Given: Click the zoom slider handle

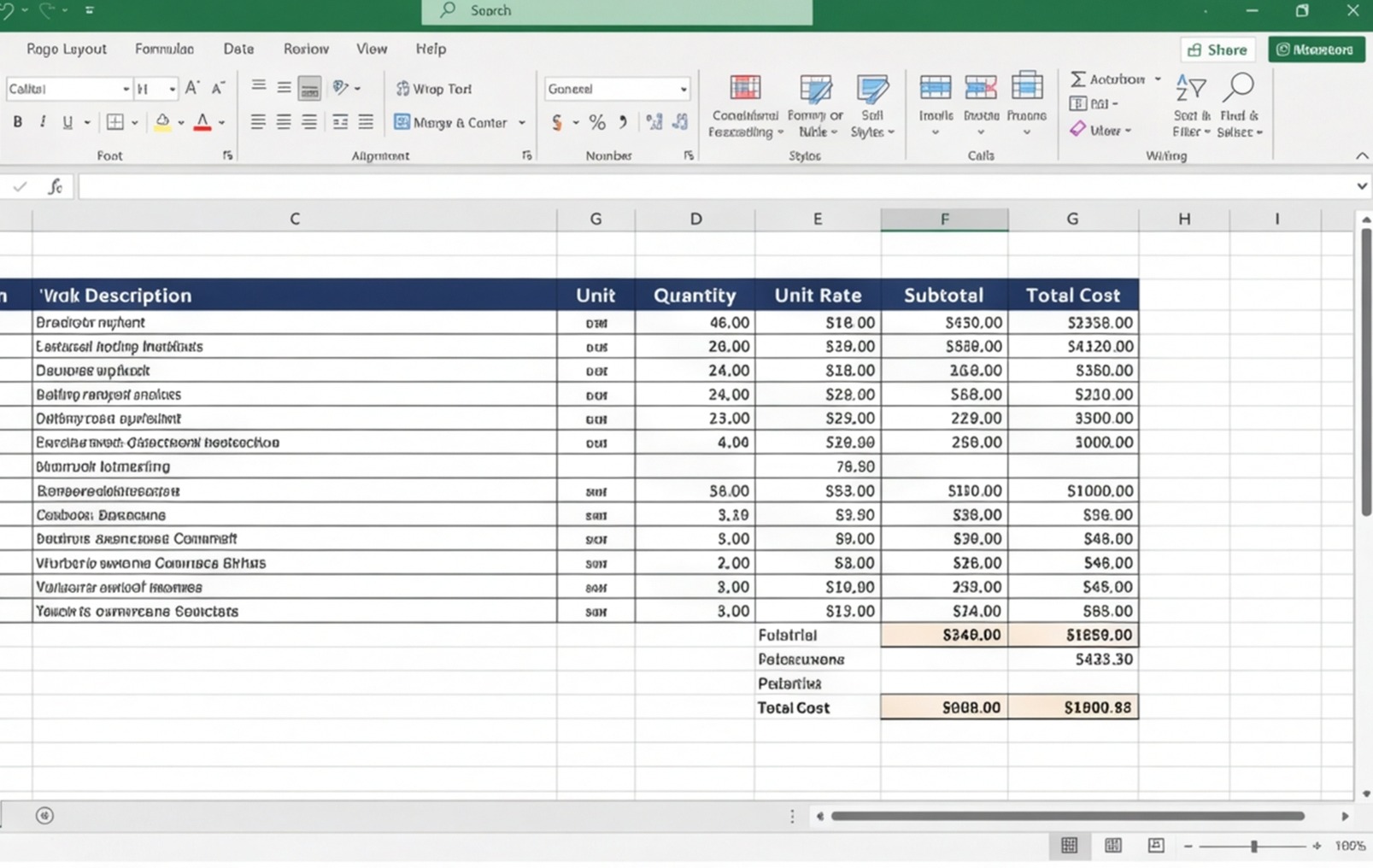Looking at the screenshot, I should 1254,846.
